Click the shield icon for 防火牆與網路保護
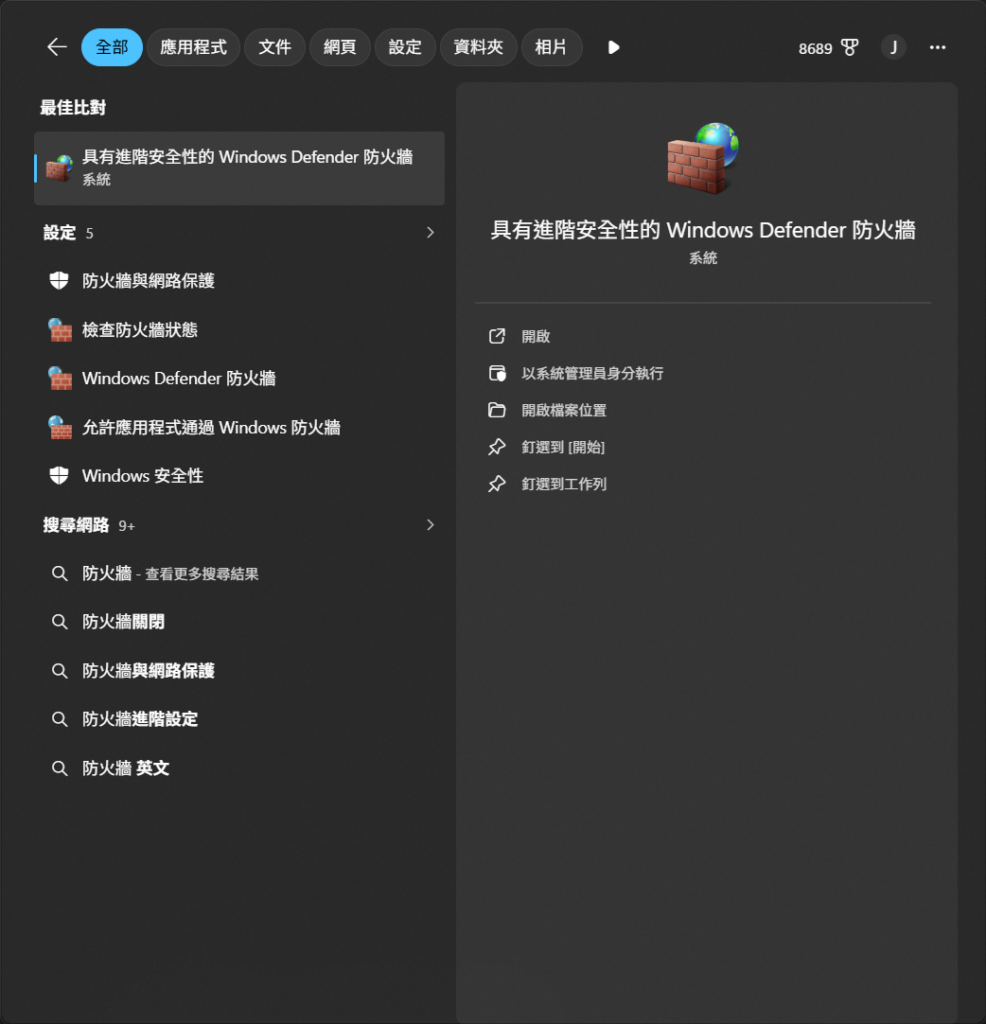 pos(59,281)
